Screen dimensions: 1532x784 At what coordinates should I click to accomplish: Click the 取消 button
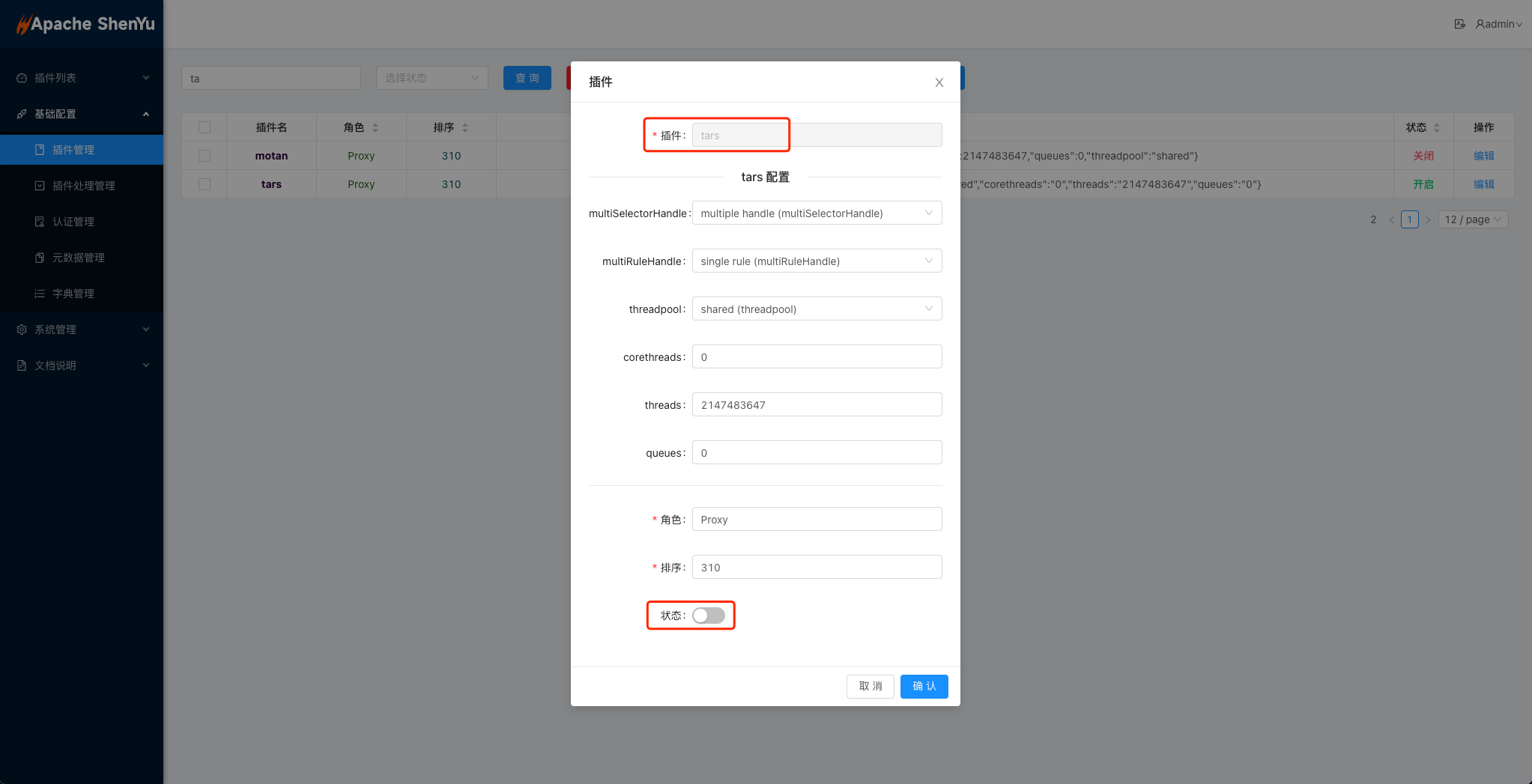(870, 687)
